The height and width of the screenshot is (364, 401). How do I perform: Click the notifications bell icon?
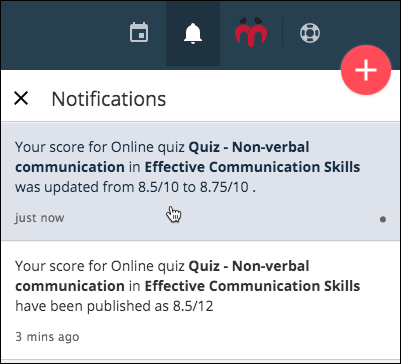(193, 33)
